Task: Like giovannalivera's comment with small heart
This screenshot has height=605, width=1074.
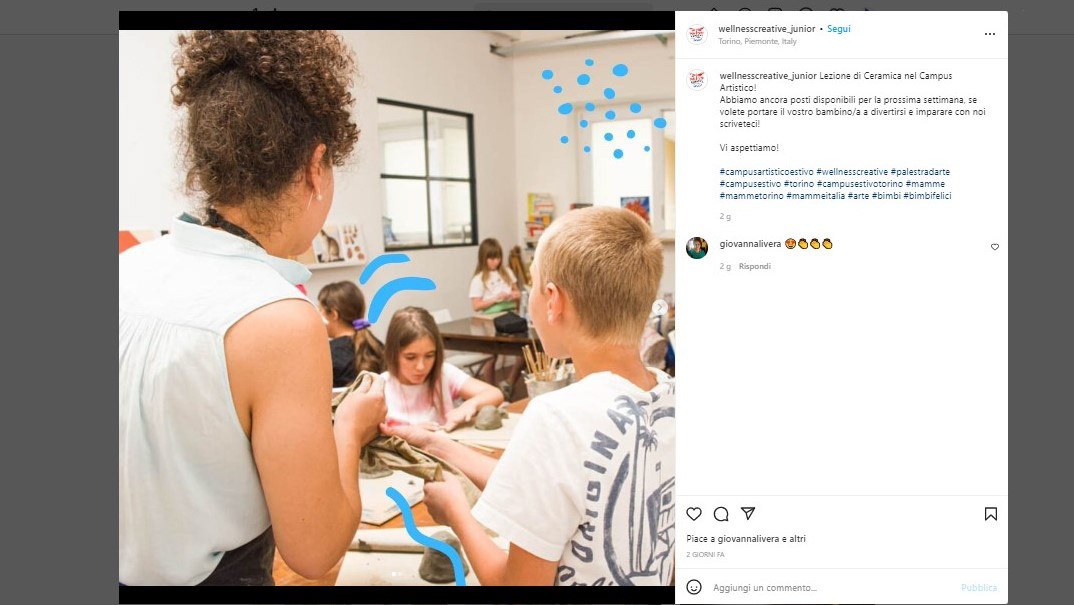Action: click(x=995, y=247)
